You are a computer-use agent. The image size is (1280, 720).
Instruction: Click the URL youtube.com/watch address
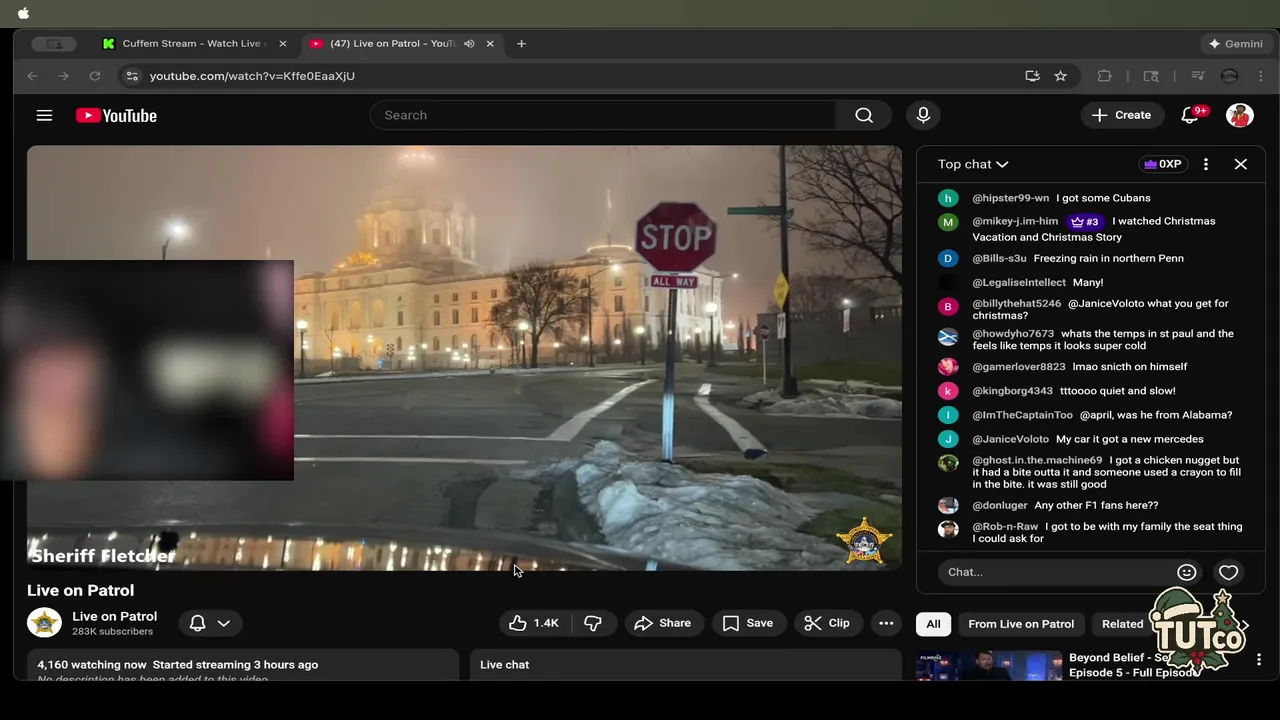pos(252,76)
